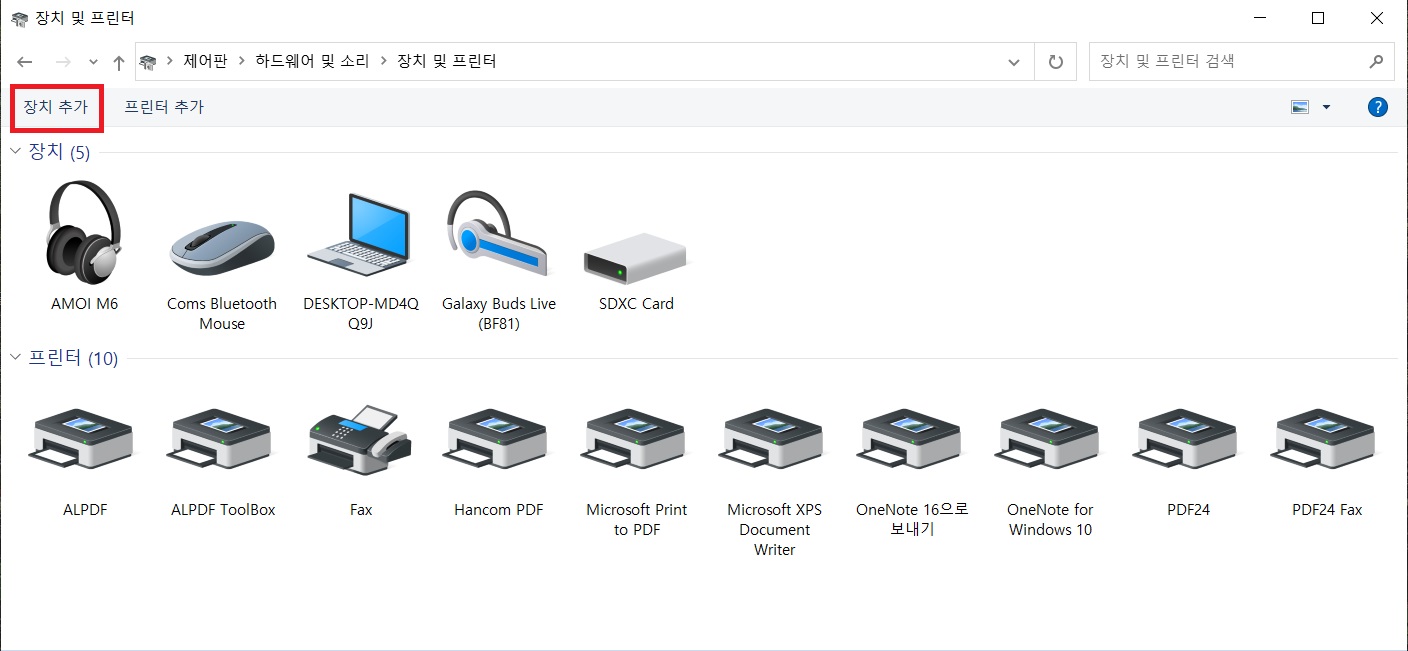This screenshot has height=651, width=1408.
Task: Click the Galaxy Buds Live (BF81) label
Action: tap(498, 314)
